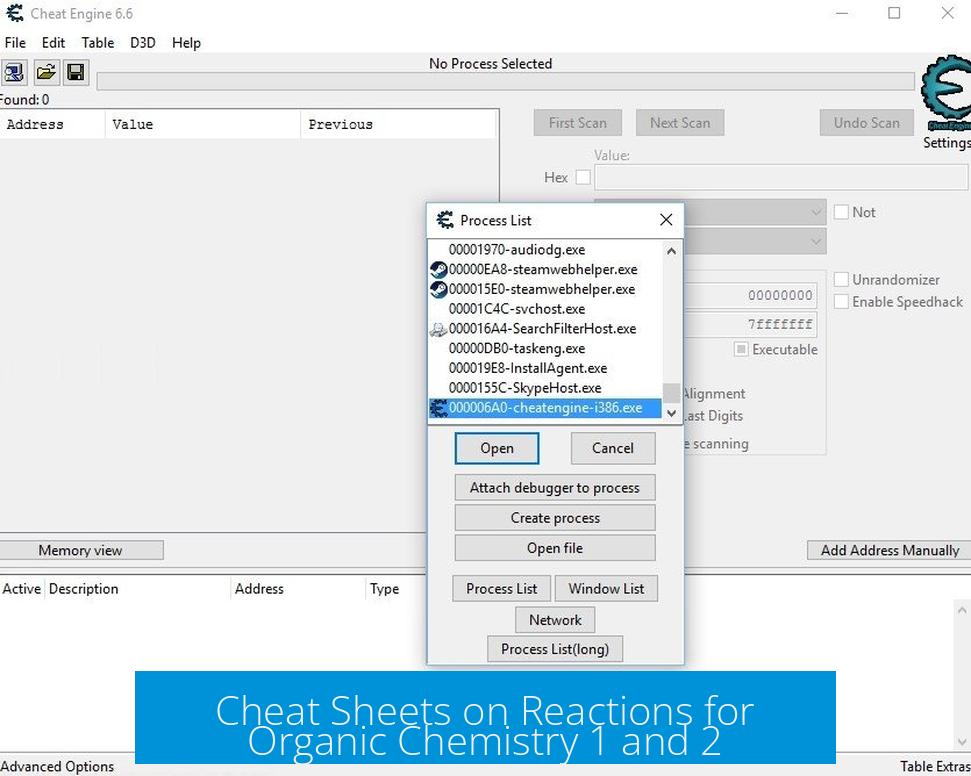Click Attach debugger to process
Image resolution: width=971 pixels, height=776 pixels.
click(555, 487)
